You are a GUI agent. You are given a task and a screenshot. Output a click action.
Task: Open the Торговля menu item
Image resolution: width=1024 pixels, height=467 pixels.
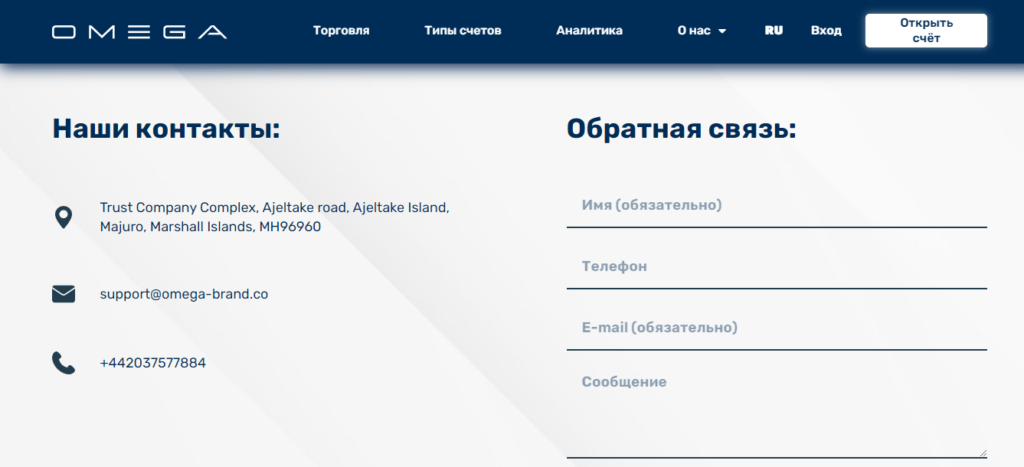341,31
